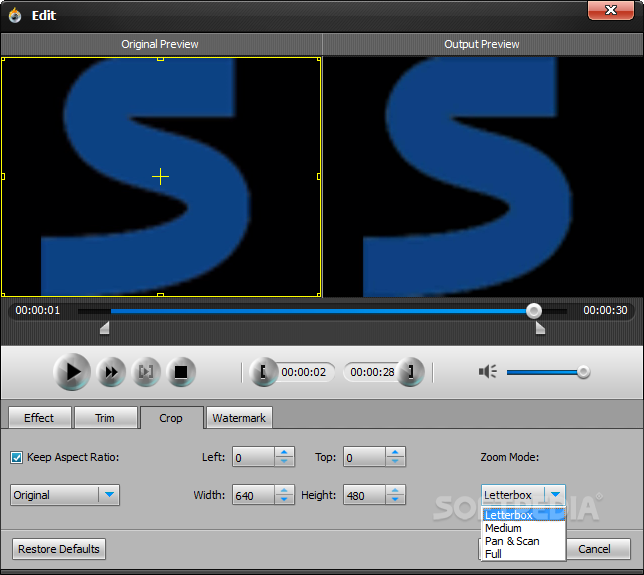Click the Top crop value field
644x575 pixels.
364,457
